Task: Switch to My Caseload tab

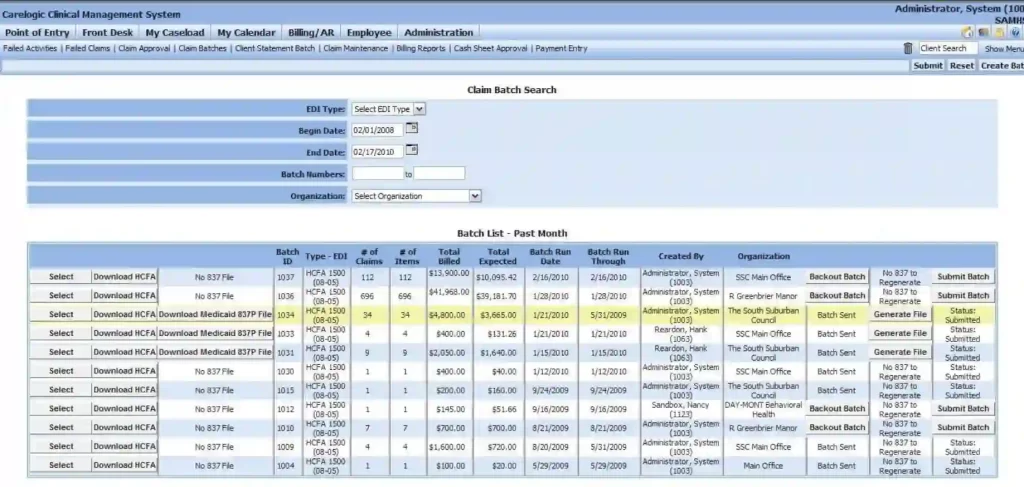Action: 175,33
